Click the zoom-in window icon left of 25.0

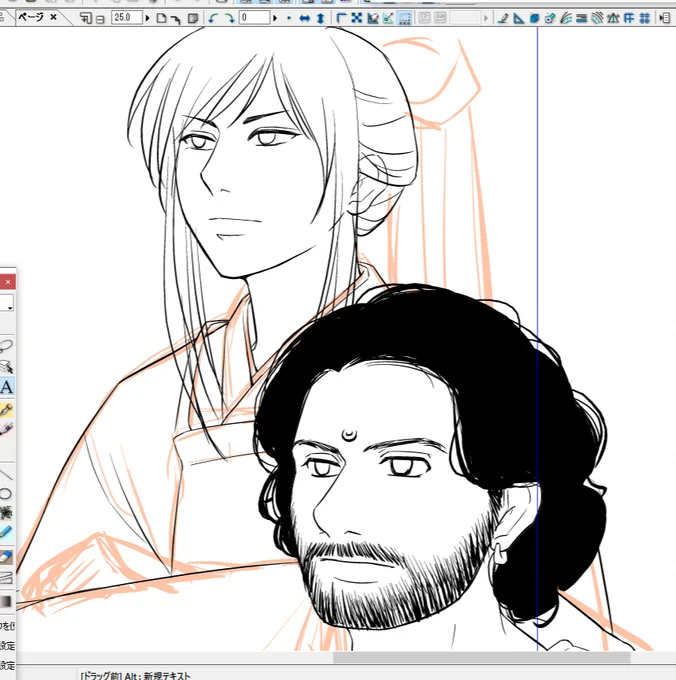[x=86, y=18]
